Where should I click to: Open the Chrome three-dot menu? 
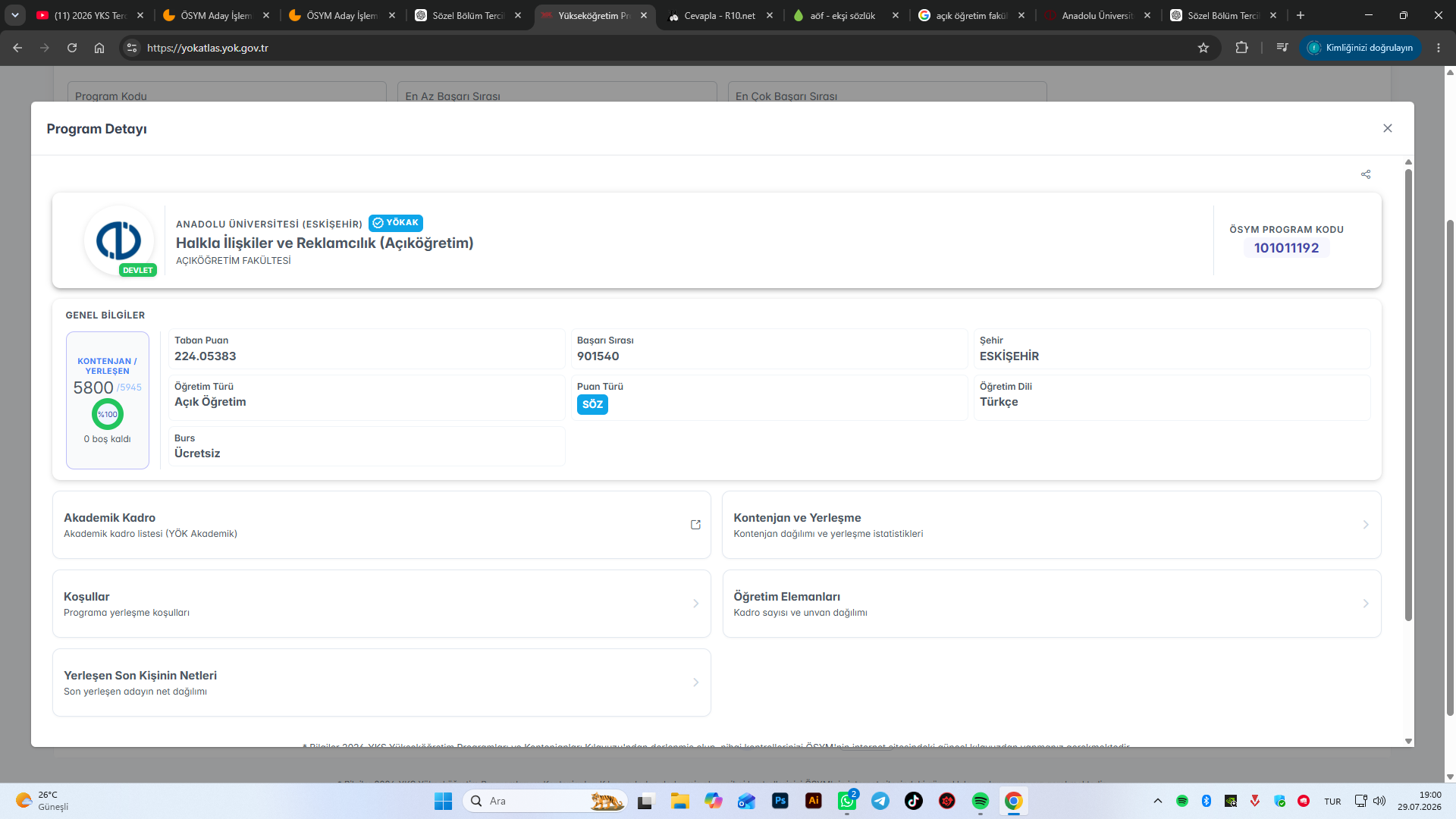click(x=1439, y=48)
